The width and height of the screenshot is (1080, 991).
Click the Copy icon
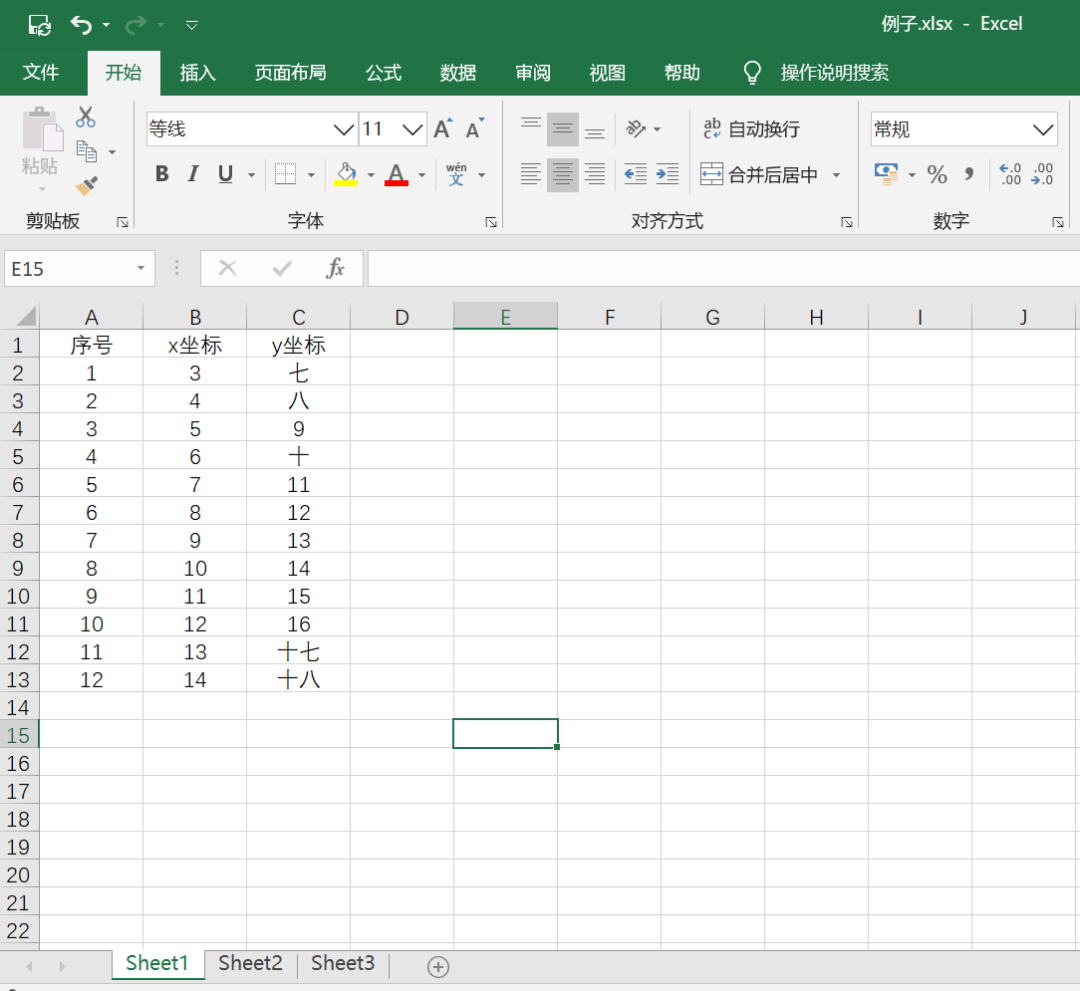tap(87, 151)
